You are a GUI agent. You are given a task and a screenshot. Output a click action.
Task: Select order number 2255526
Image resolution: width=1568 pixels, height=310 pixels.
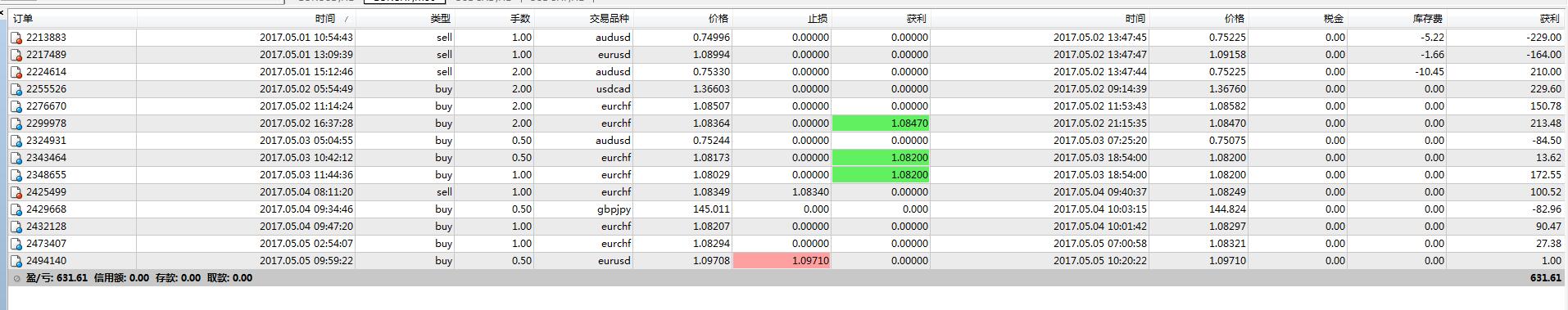(x=46, y=89)
